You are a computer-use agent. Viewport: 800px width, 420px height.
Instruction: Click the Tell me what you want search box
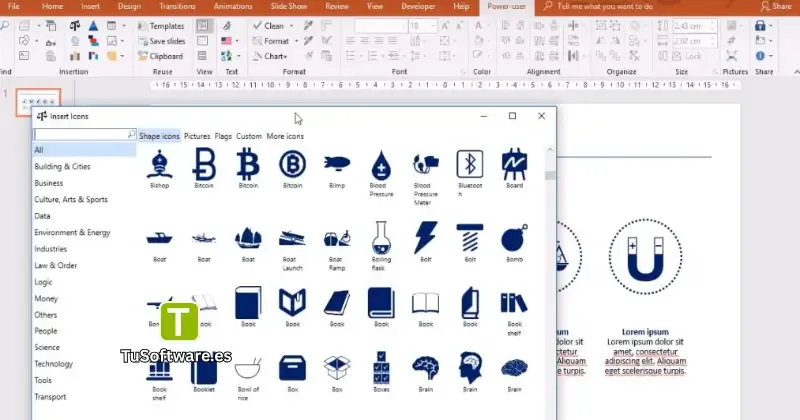[598, 6]
